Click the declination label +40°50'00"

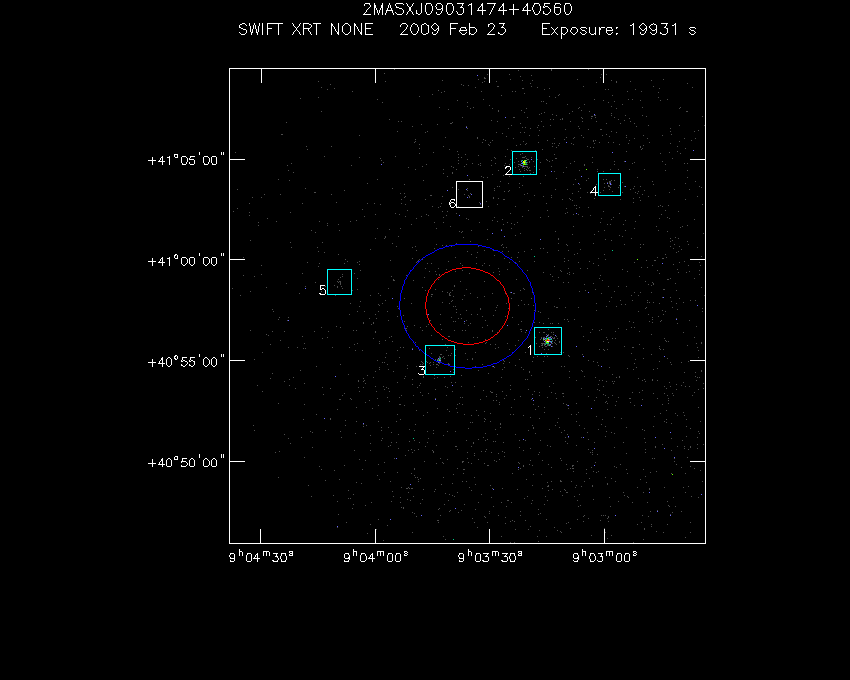(x=186, y=463)
